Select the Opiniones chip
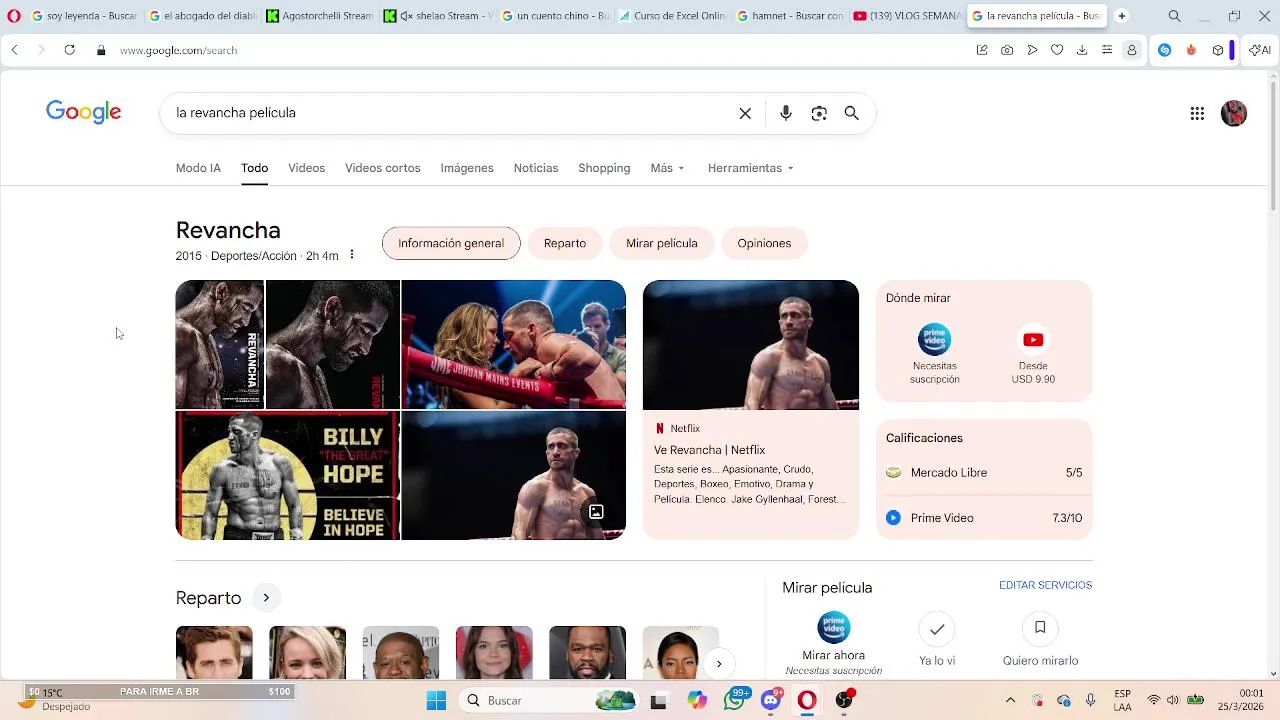The height and width of the screenshot is (720, 1280). click(764, 243)
